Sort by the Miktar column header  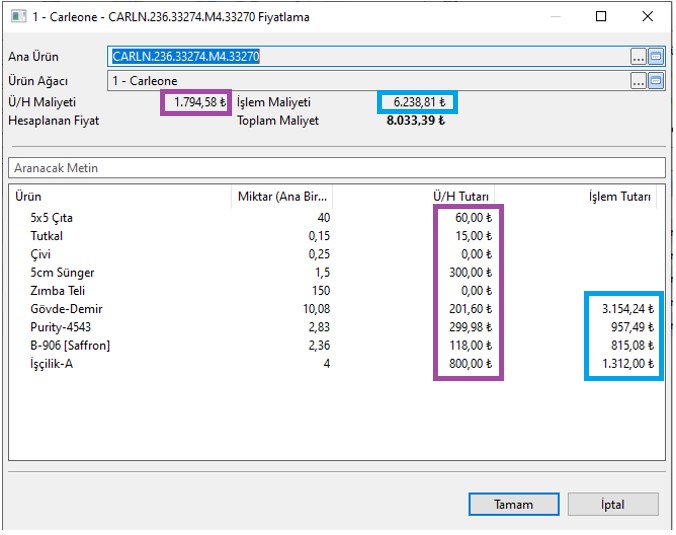click(x=283, y=197)
